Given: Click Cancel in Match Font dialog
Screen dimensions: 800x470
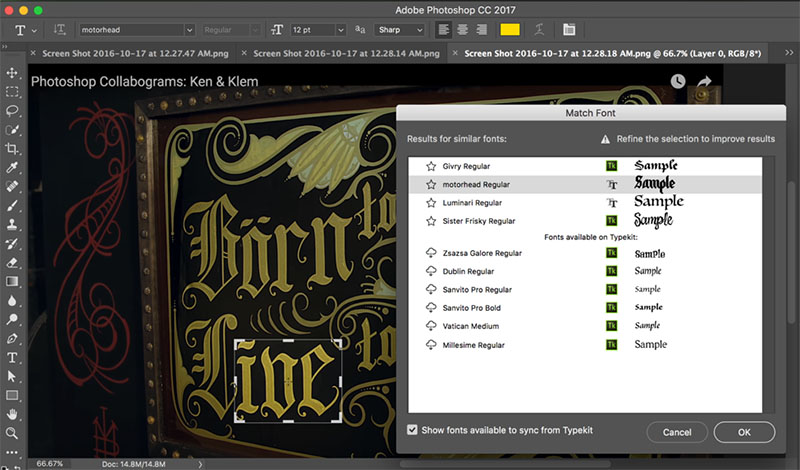Looking at the screenshot, I should pos(677,432).
